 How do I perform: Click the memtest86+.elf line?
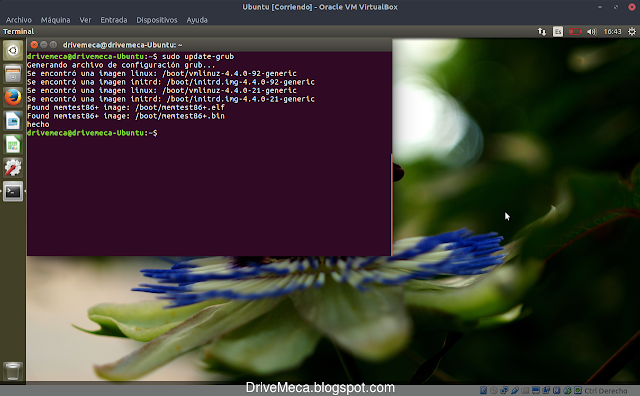tap(126, 107)
